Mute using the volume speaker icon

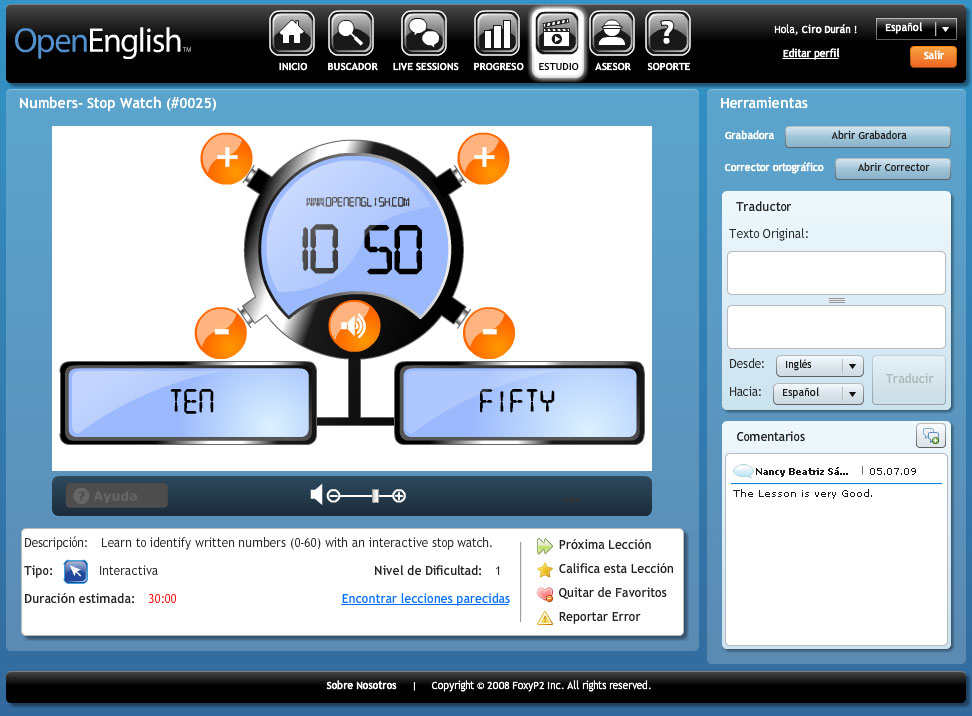(316, 495)
